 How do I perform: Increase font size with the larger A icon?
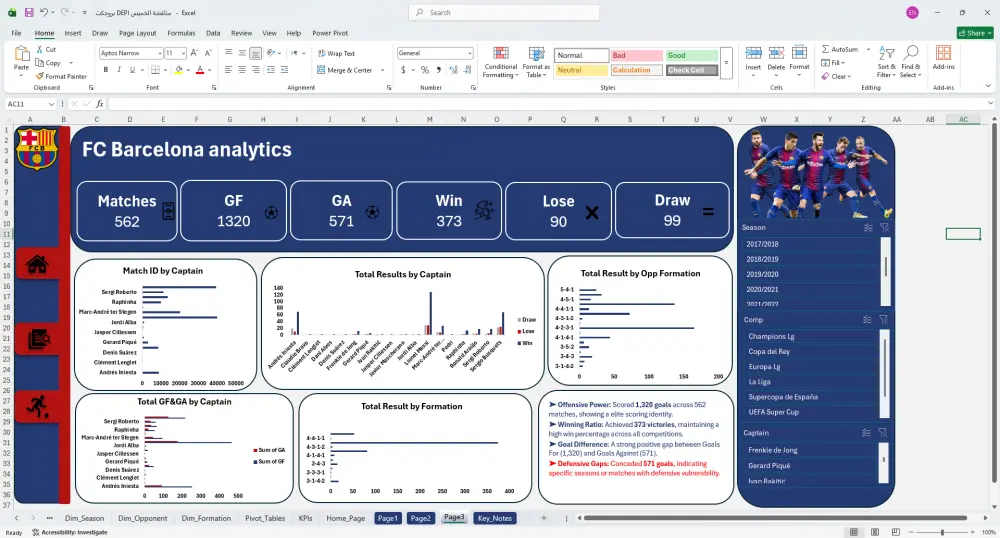click(x=194, y=53)
